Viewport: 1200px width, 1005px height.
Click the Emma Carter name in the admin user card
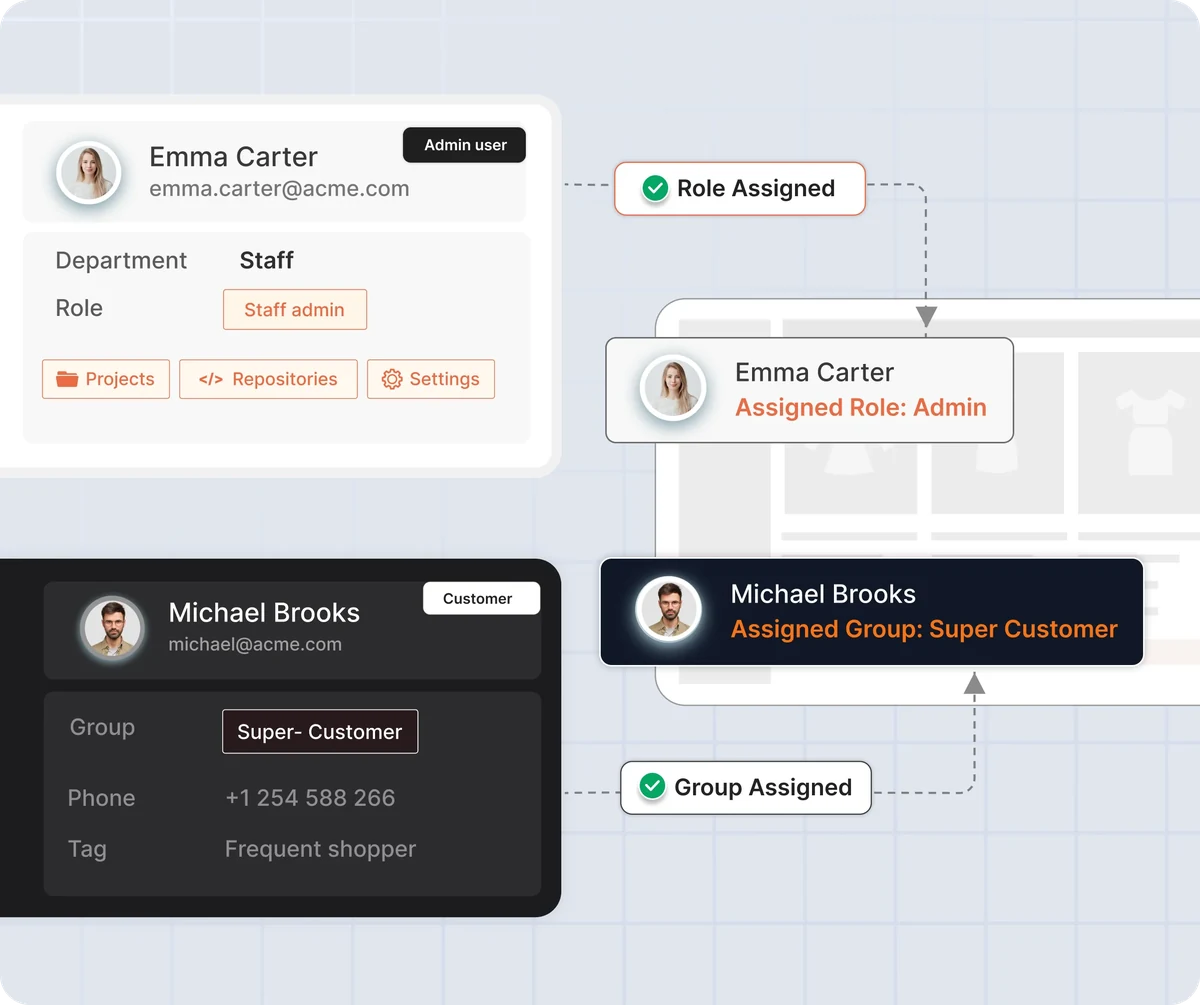pos(233,156)
